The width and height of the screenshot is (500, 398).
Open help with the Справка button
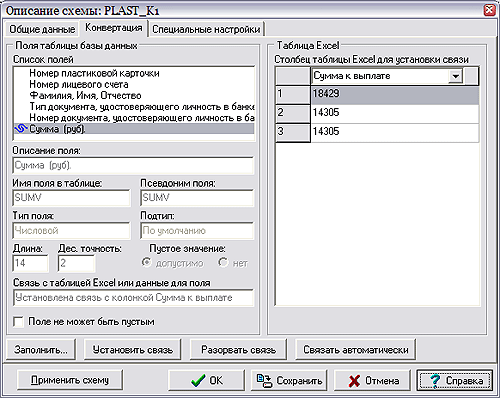point(455,380)
